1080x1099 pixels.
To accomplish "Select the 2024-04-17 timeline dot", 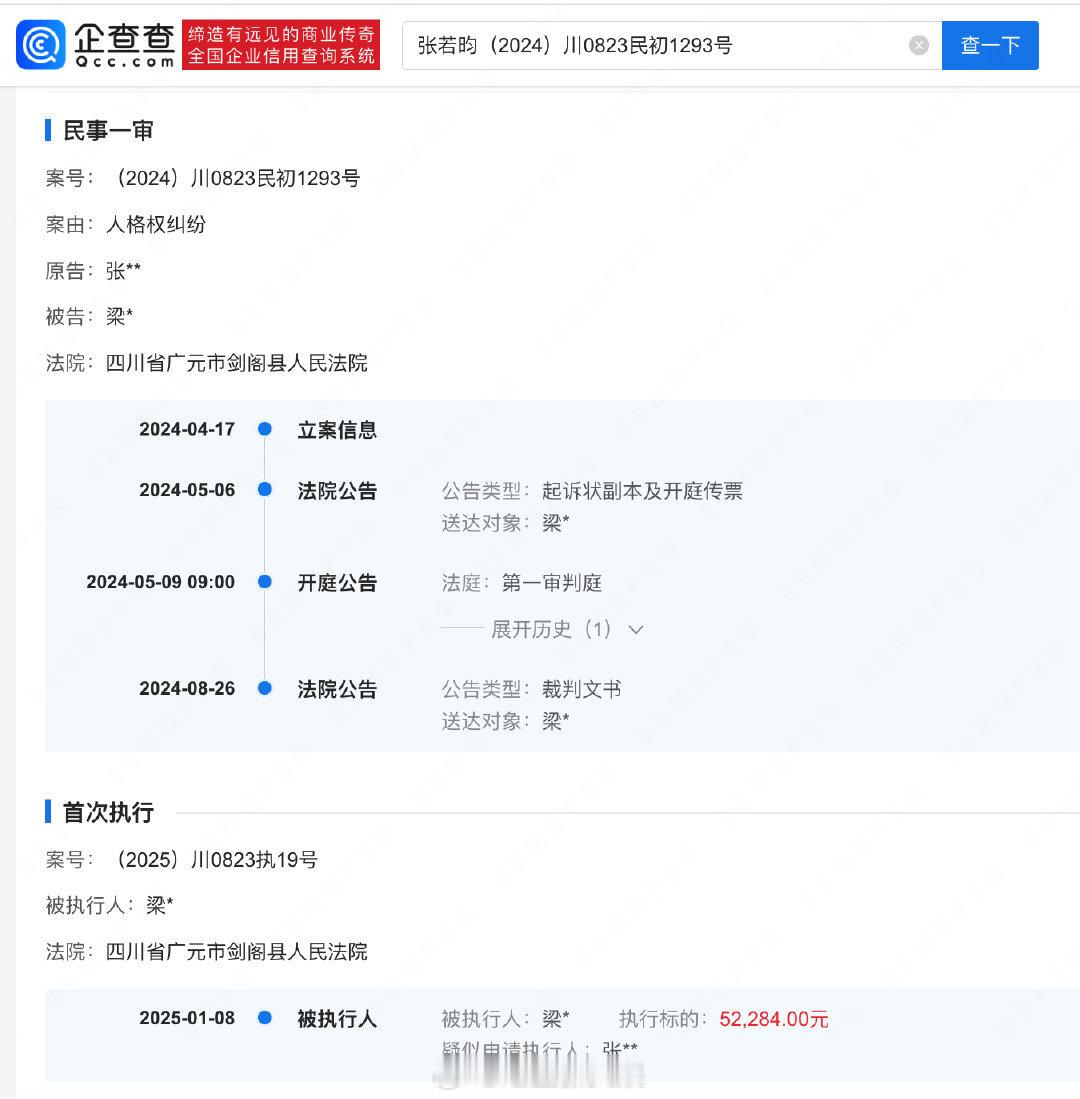I will tap(265, 428).
